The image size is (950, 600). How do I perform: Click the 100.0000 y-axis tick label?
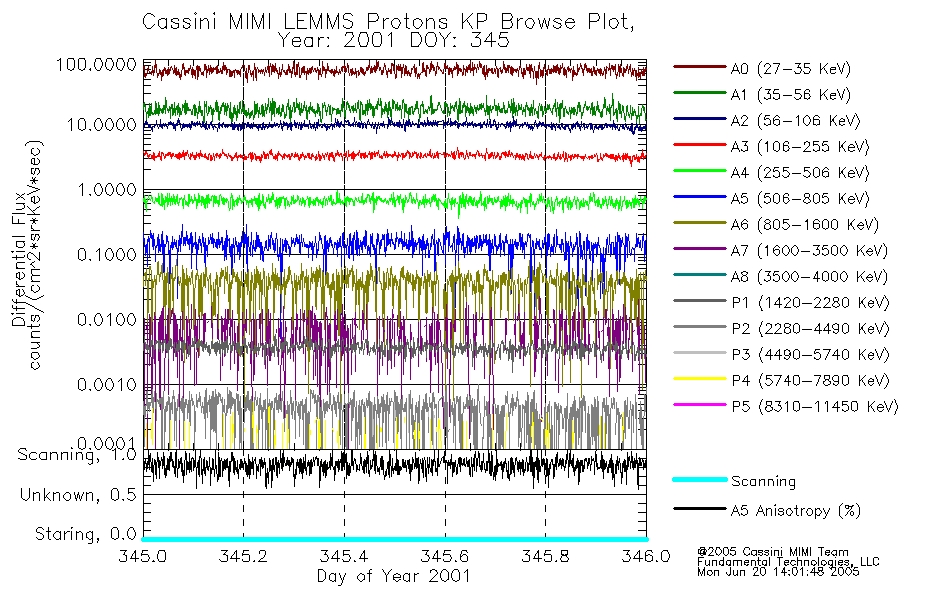click(x=96, y=64)
